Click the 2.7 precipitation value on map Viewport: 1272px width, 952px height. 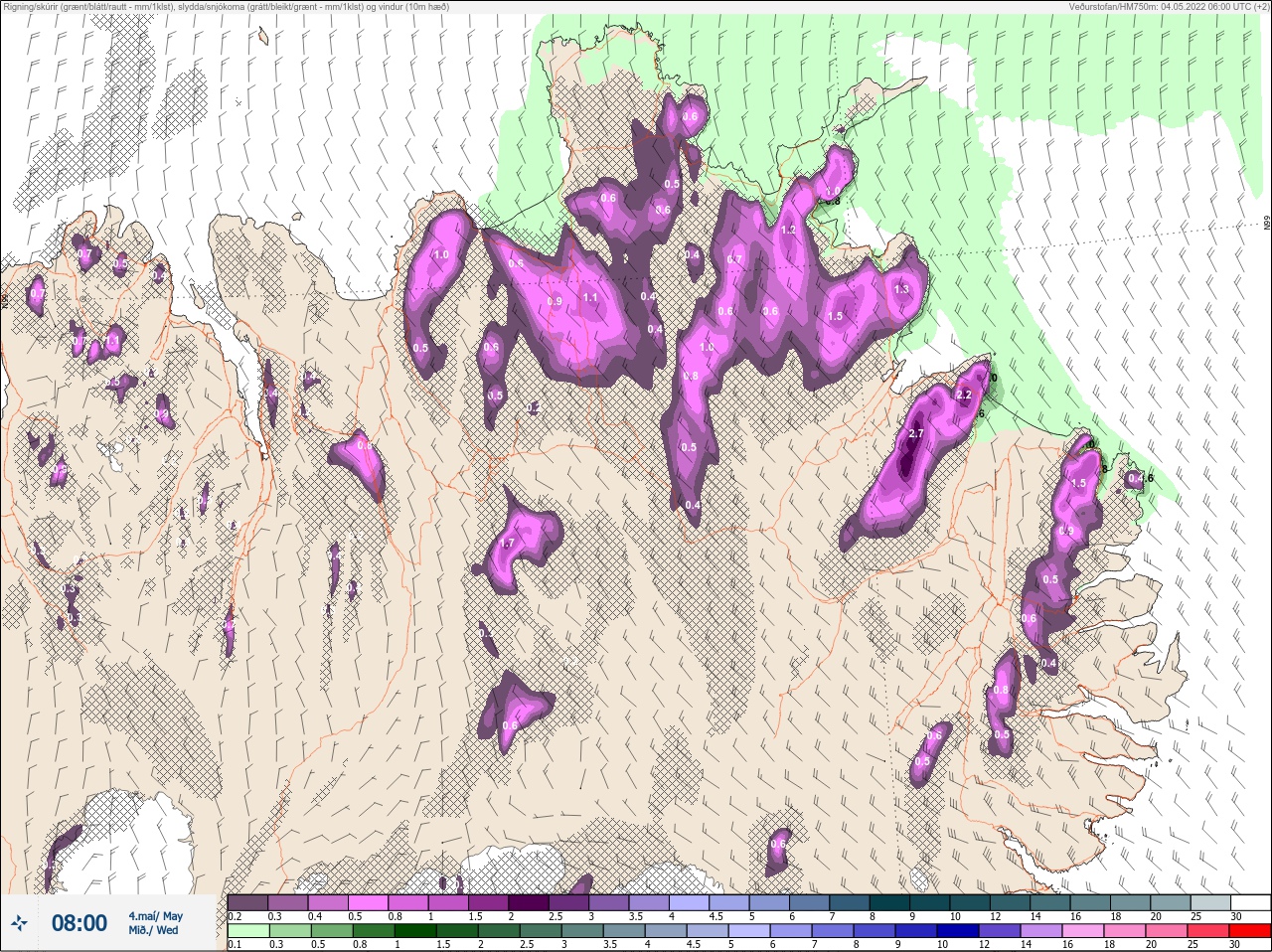click(916, 434)
